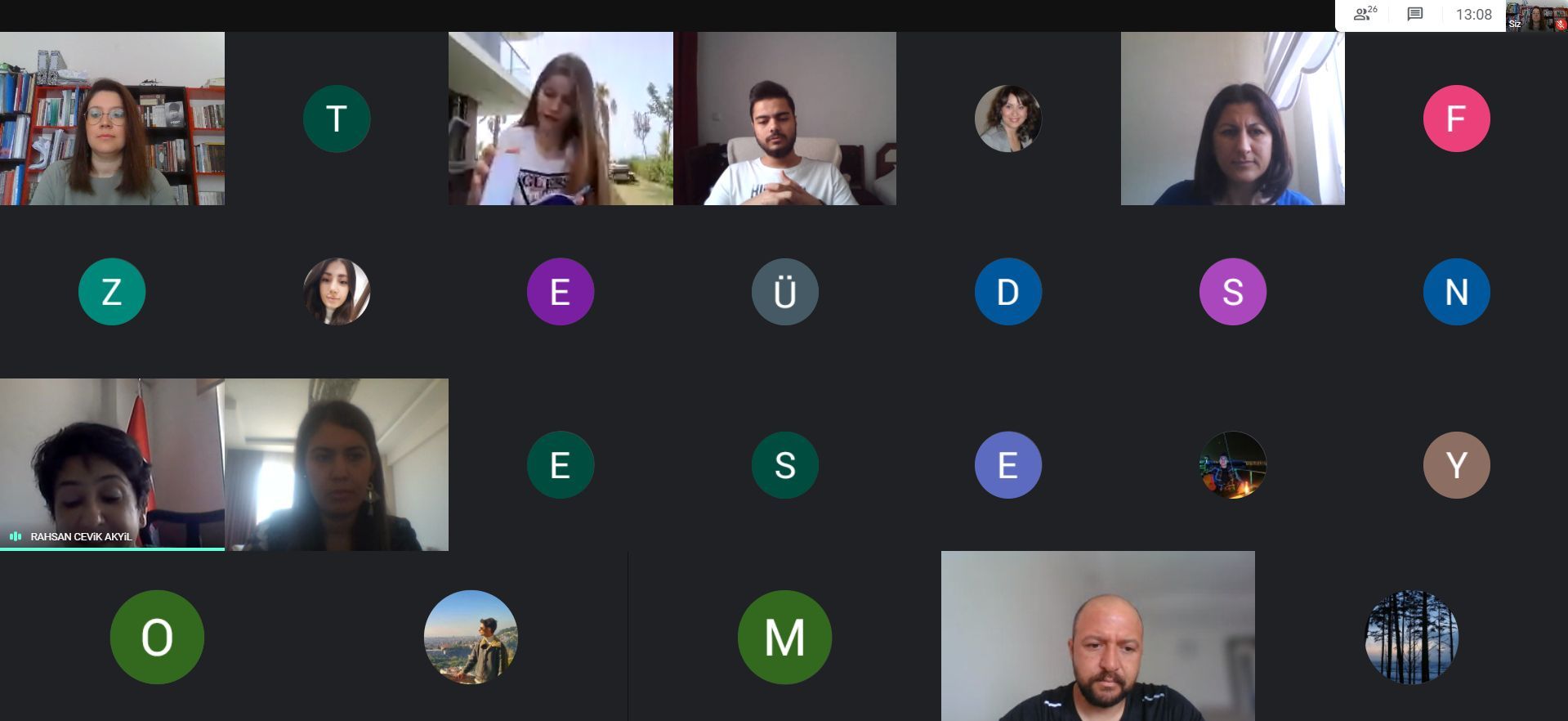
Task: Select the brown Y participant avatar
Action: click(x=1456, y=465)
